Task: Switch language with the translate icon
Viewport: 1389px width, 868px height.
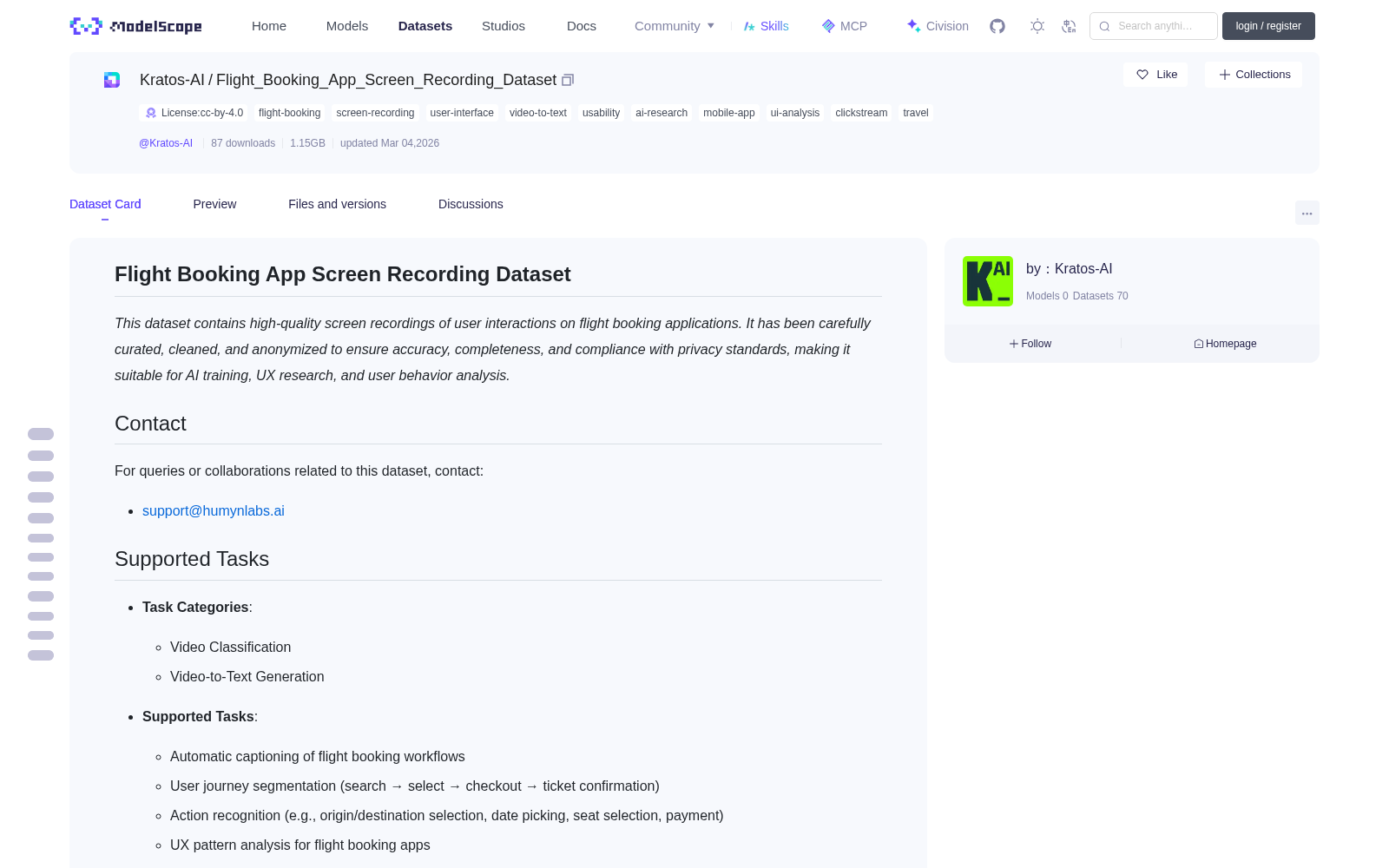Action: tap(1069, 26)
